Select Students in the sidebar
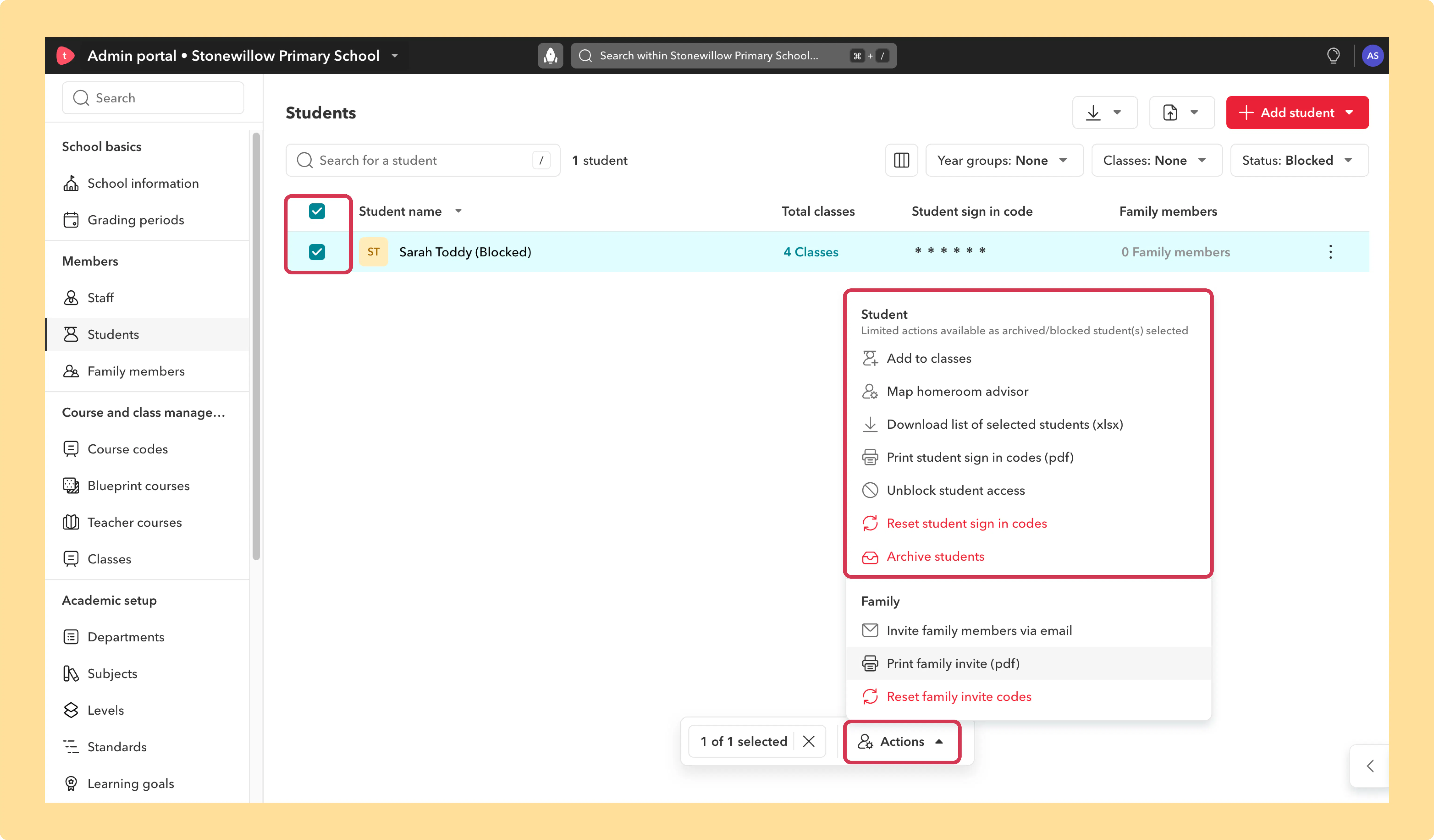1434x840 pixels. coord(147,334)
